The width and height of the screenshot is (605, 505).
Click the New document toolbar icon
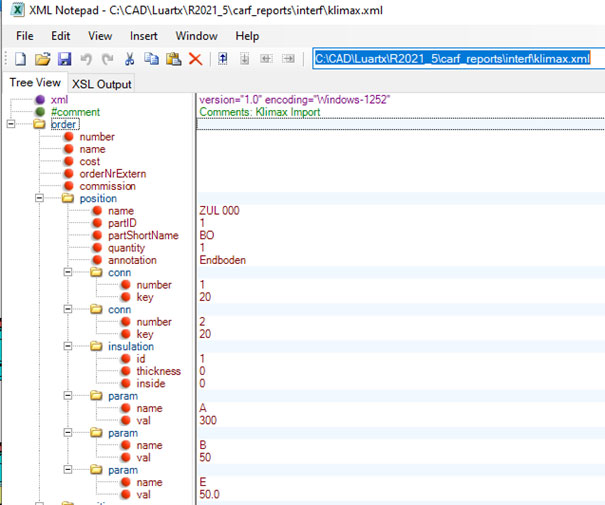(x=20, y=59)
